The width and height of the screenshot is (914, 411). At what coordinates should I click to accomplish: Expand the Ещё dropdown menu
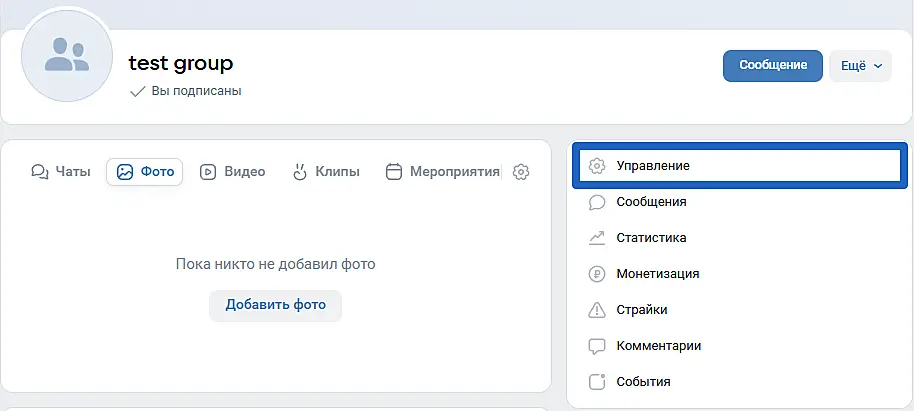tap(860, 66)
